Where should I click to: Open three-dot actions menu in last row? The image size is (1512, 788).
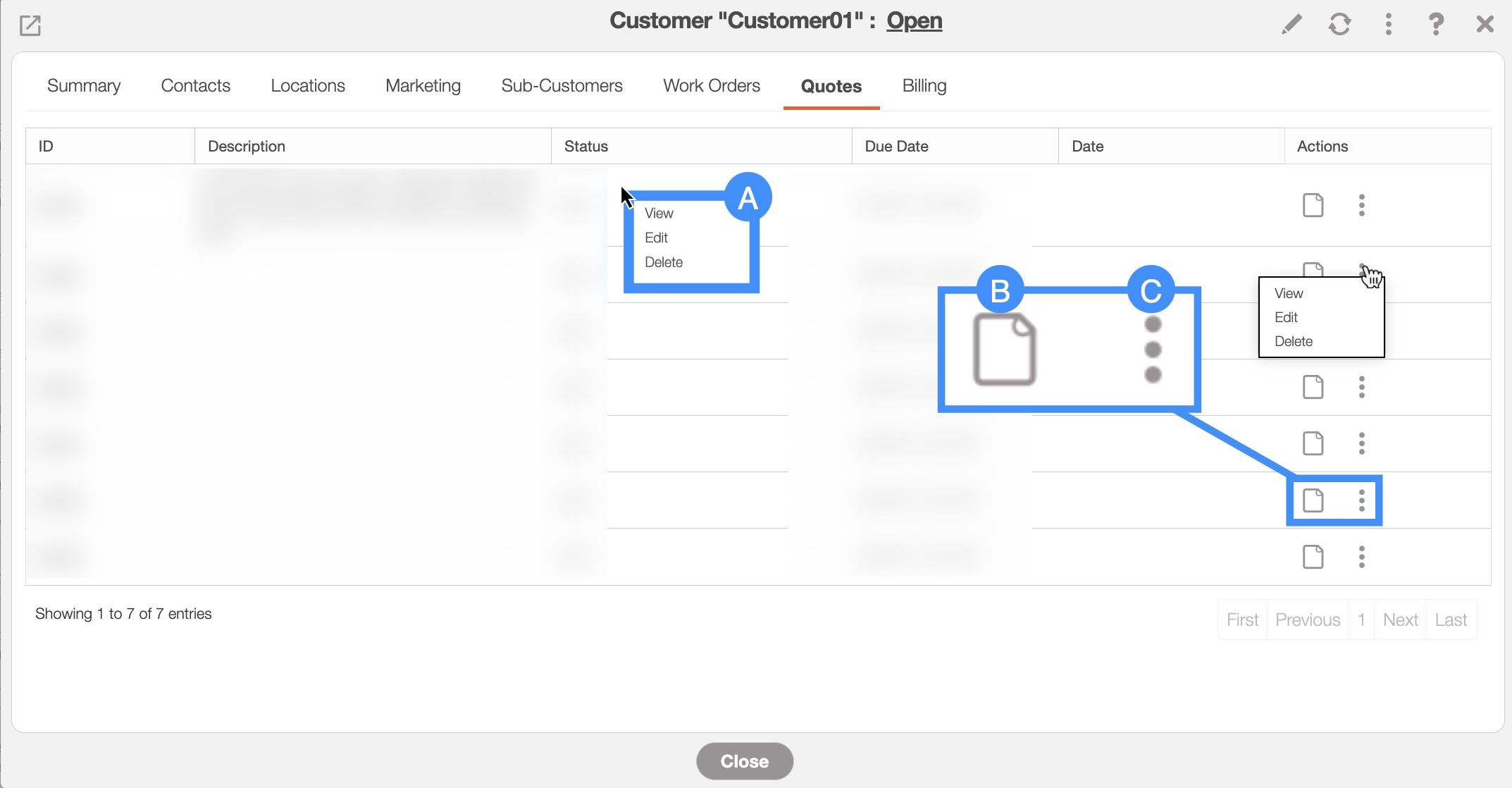click(1361, 557)
